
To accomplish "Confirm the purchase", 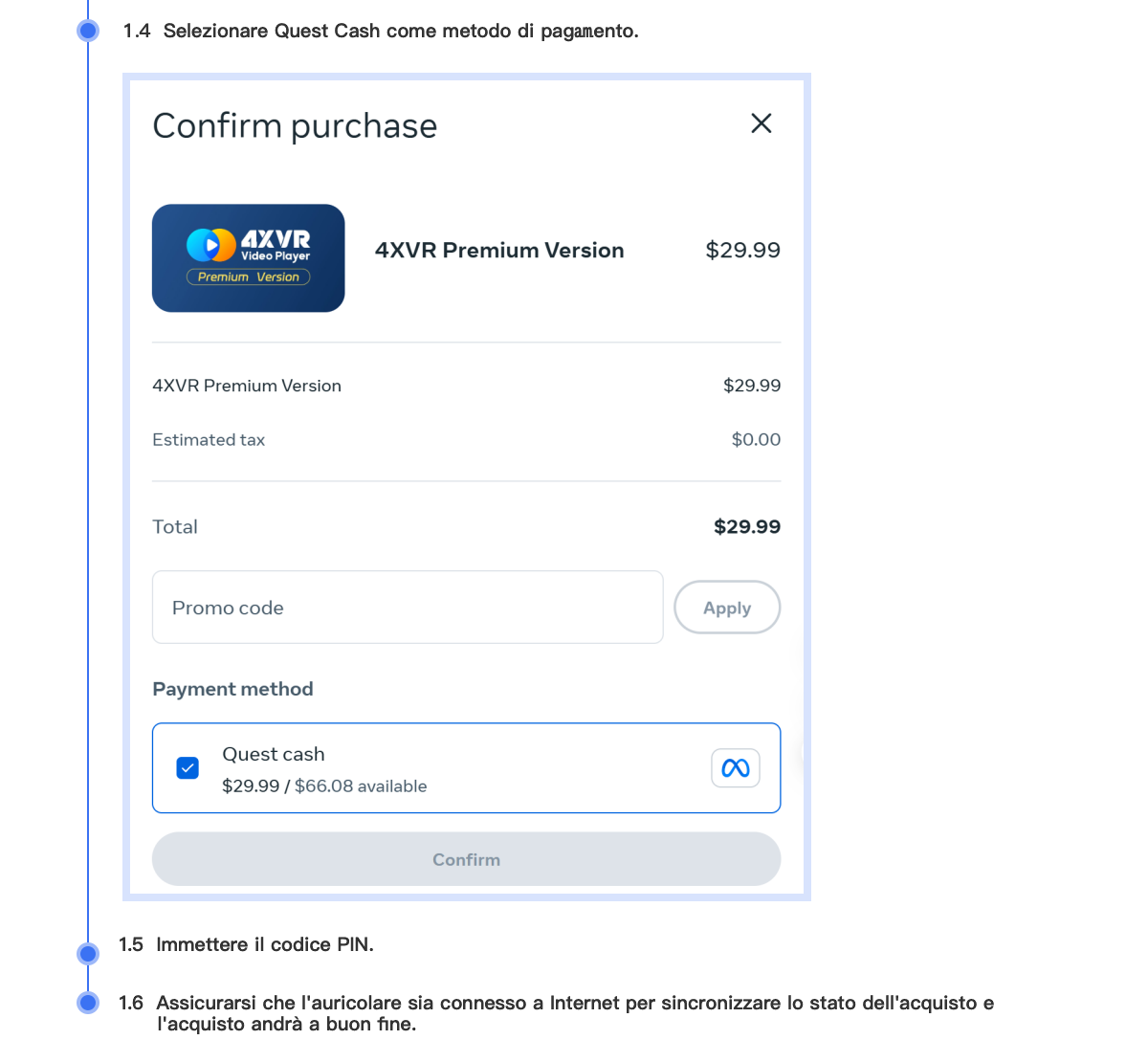I will click(467, 859).
